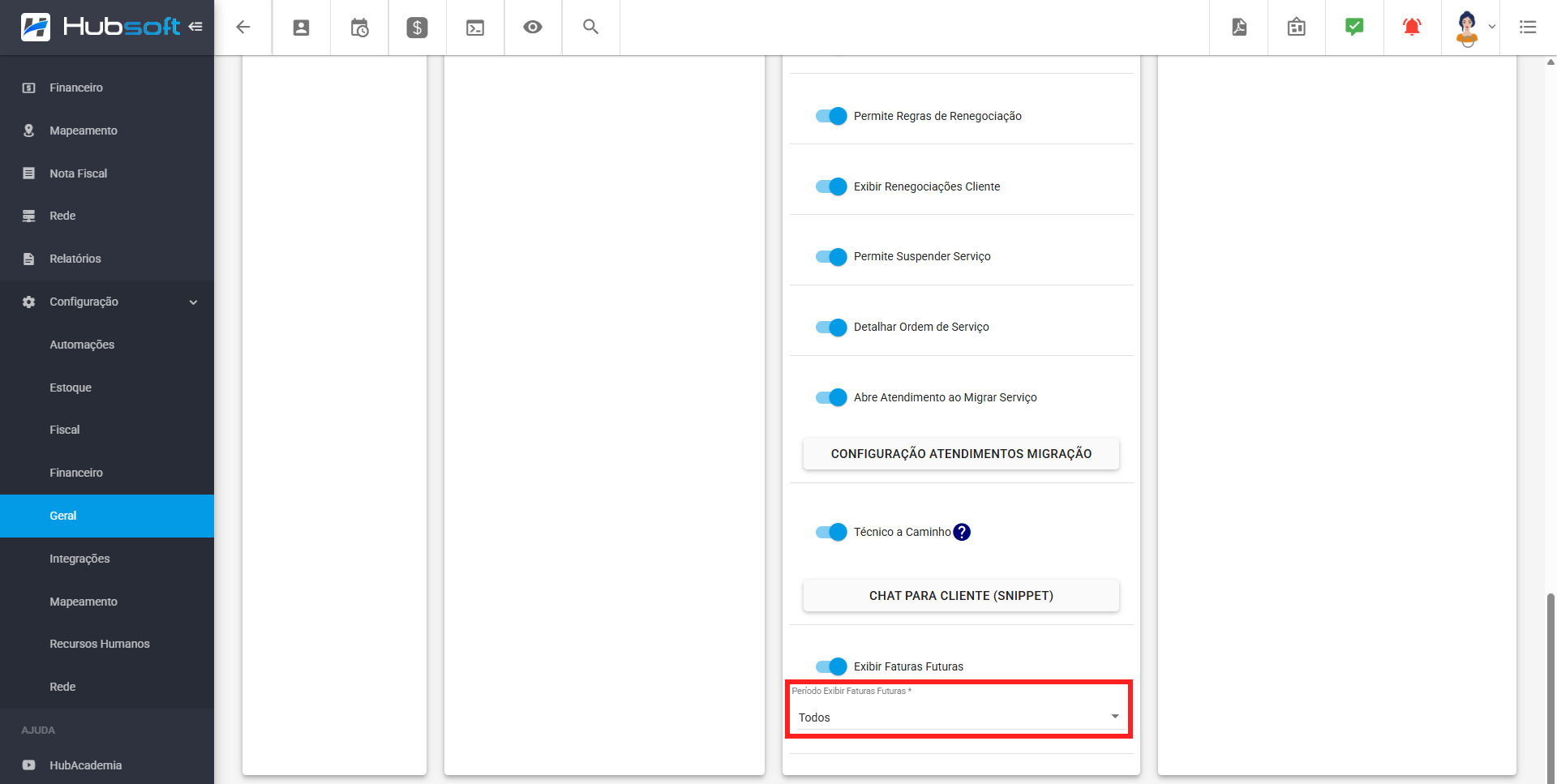Image resolution: width=1557 pixels, height=784 pixels.
Task: Disable Permite Suspender Serviço switch
Action: pyautogui.click(x=831, y=256)
